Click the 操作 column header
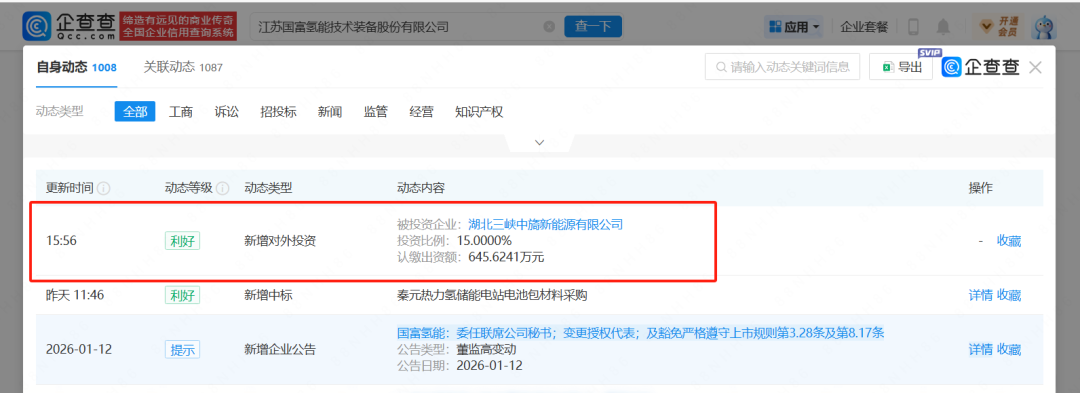 tap(981, 188)
